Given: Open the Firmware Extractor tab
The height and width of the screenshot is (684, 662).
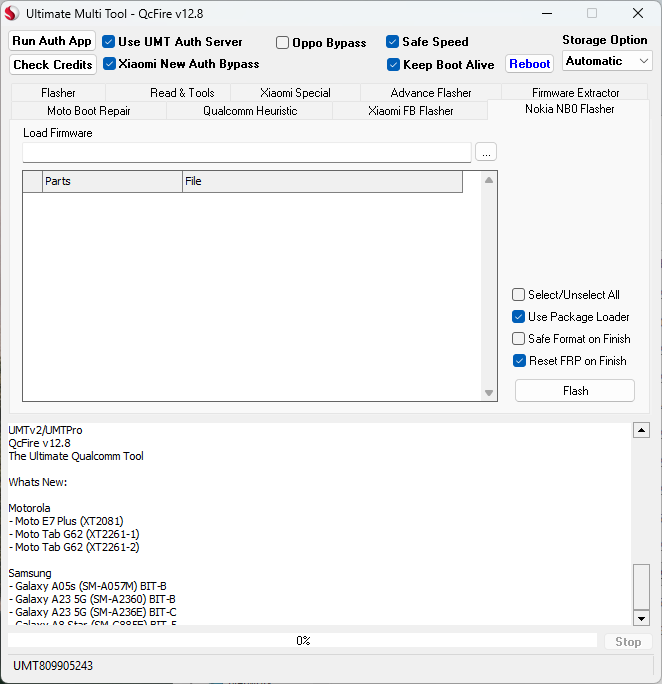Looking at the screenshot, I should (575, 92).
